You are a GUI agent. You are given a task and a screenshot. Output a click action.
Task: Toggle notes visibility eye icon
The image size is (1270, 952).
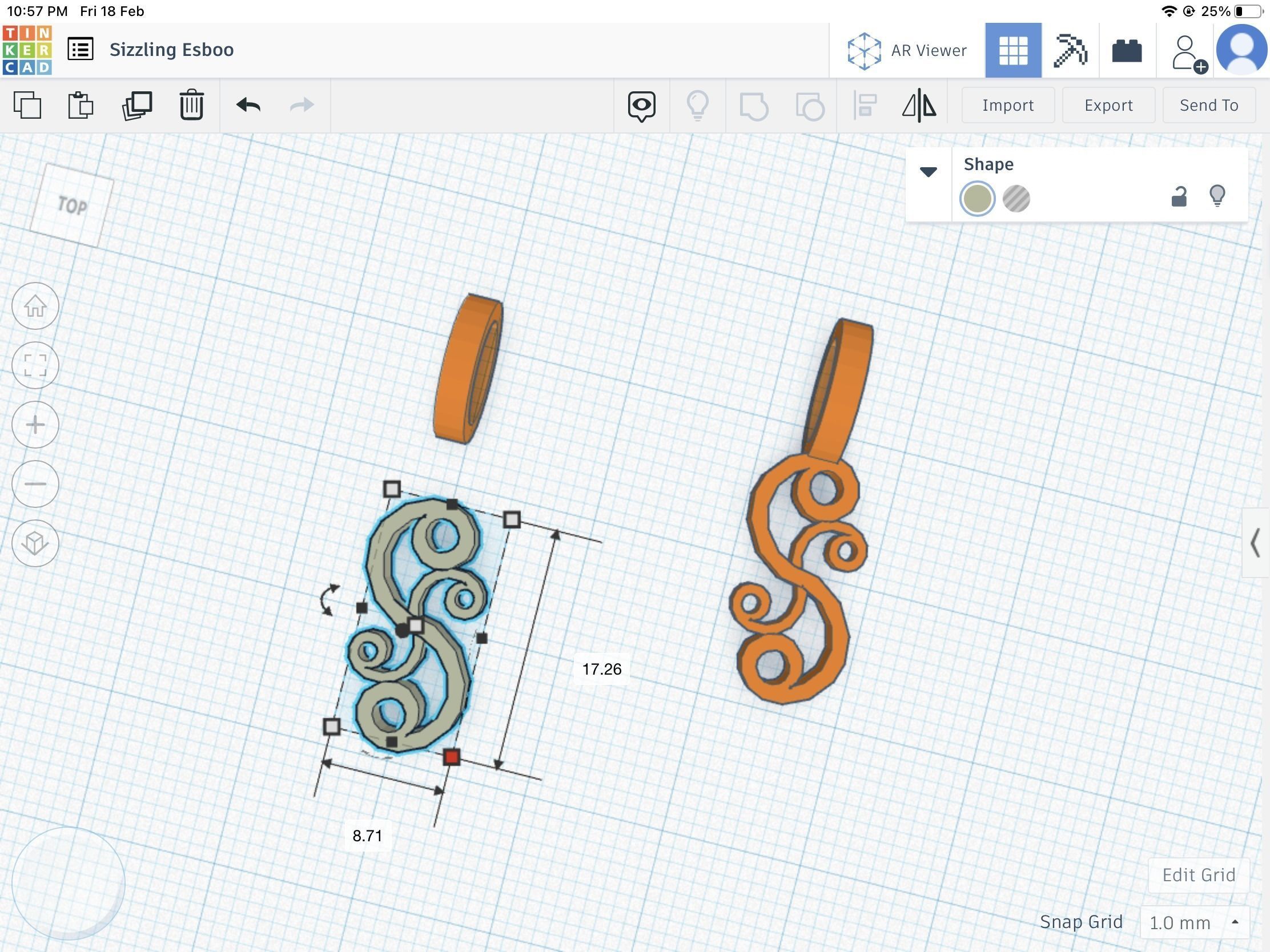coord(641,106)
